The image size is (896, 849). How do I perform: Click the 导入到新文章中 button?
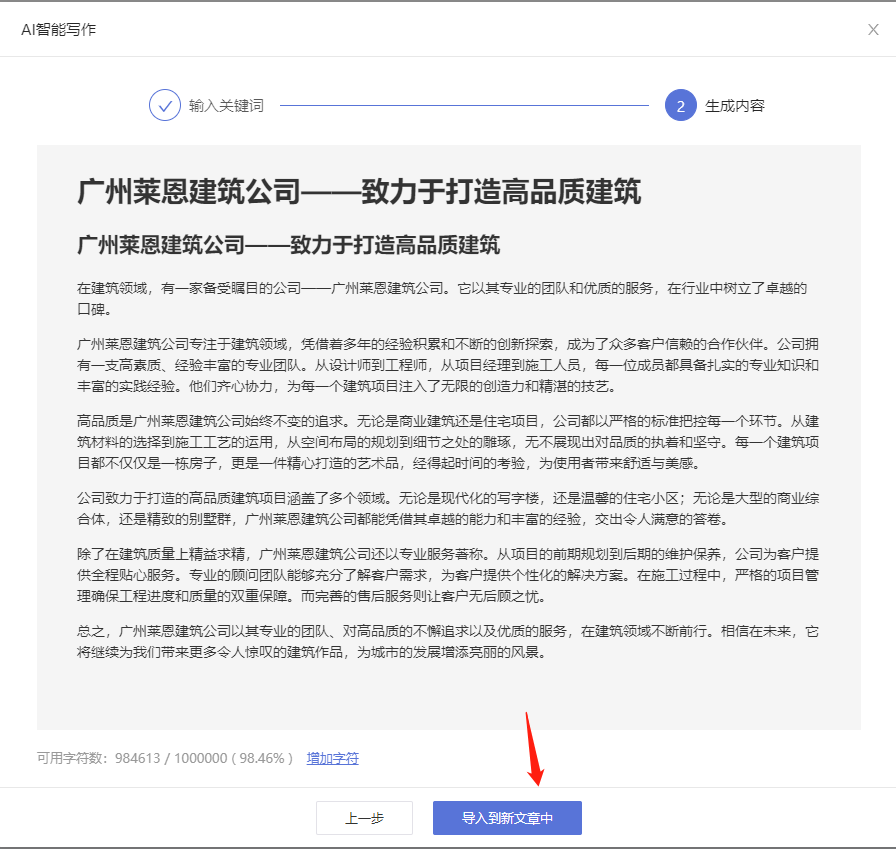pyautogui.click(x=507, y=818)
